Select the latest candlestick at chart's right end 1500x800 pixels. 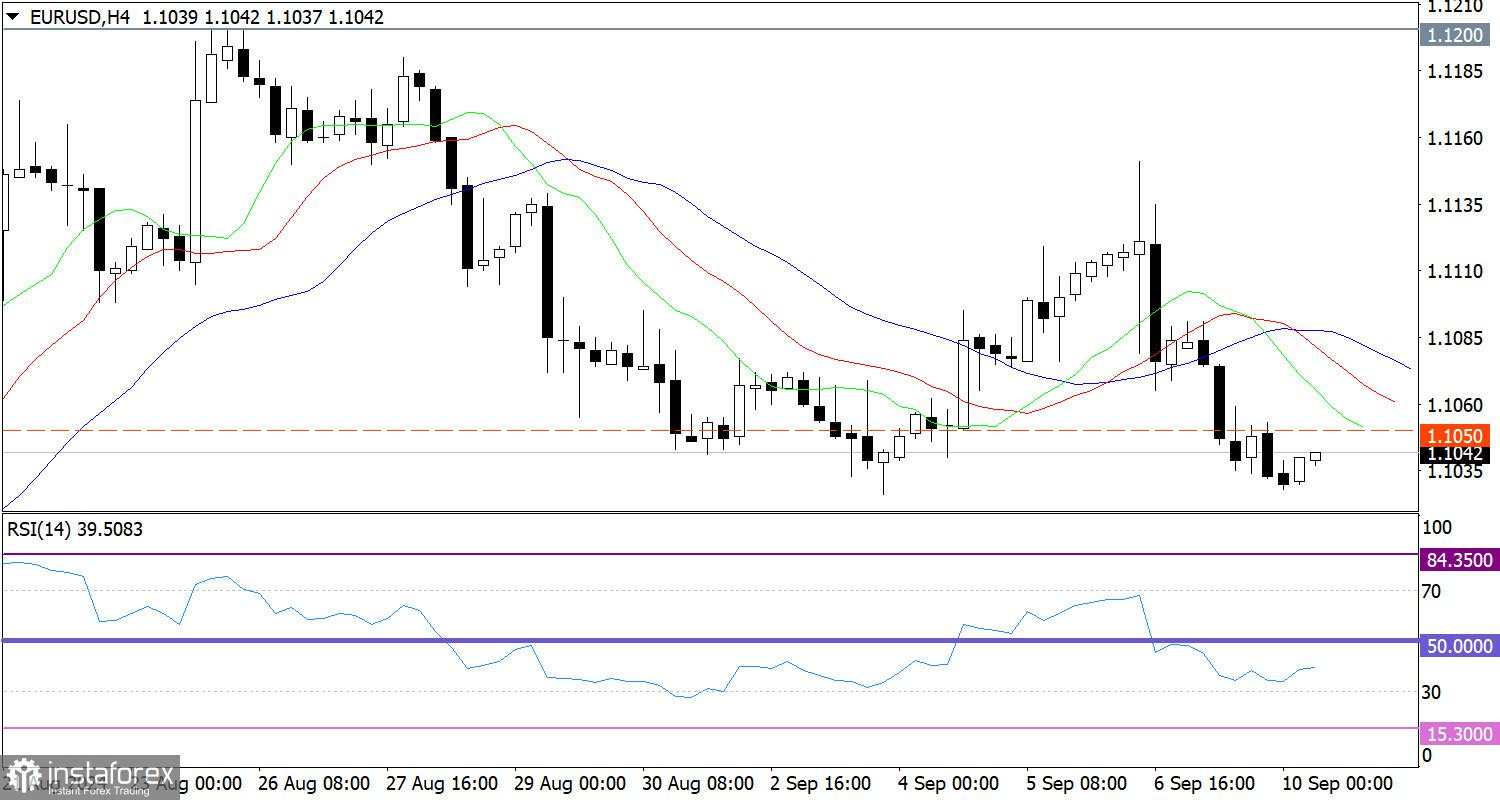point(1315,457)
